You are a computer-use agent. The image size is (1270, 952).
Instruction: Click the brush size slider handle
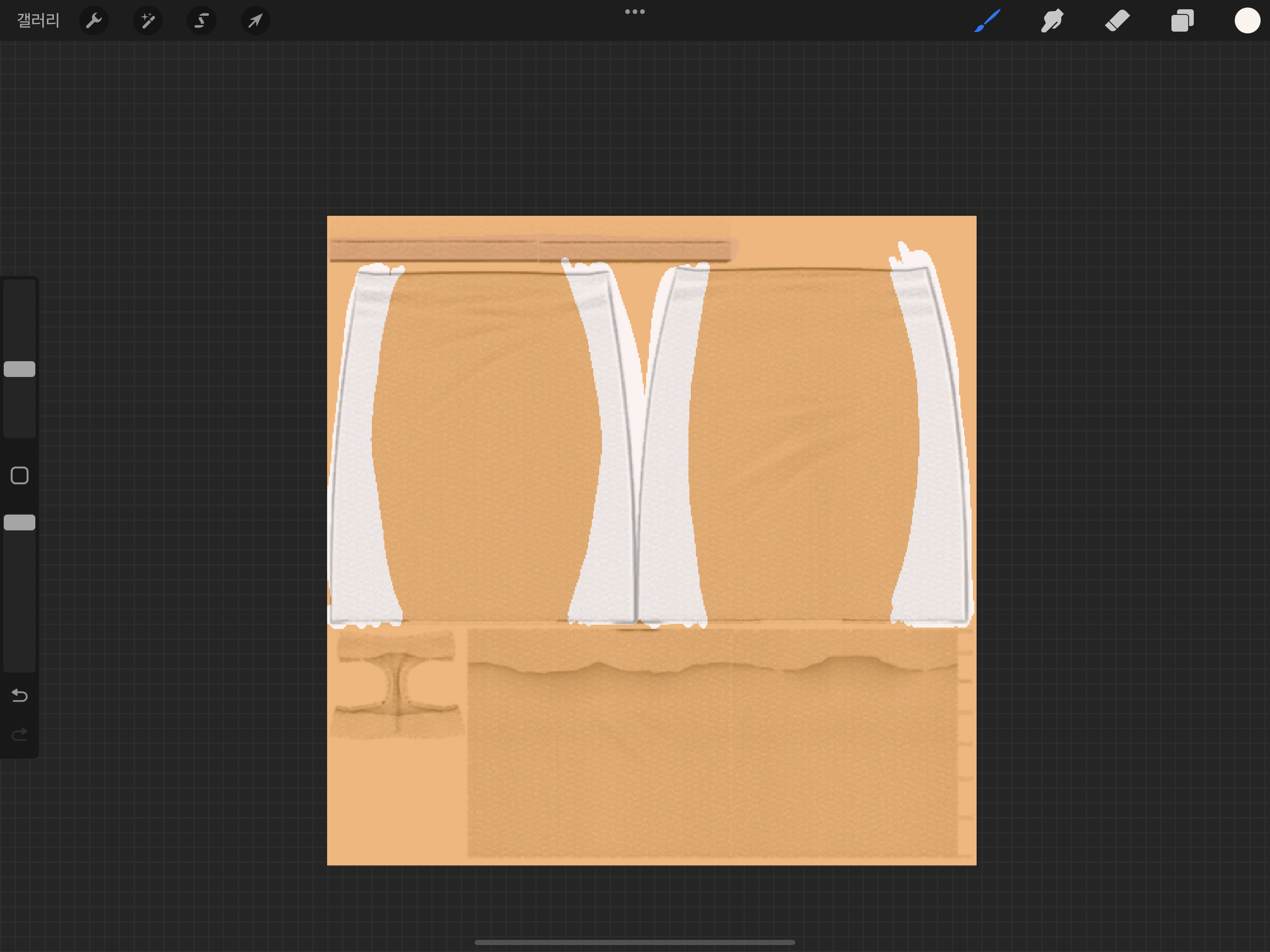click(20, 369)
